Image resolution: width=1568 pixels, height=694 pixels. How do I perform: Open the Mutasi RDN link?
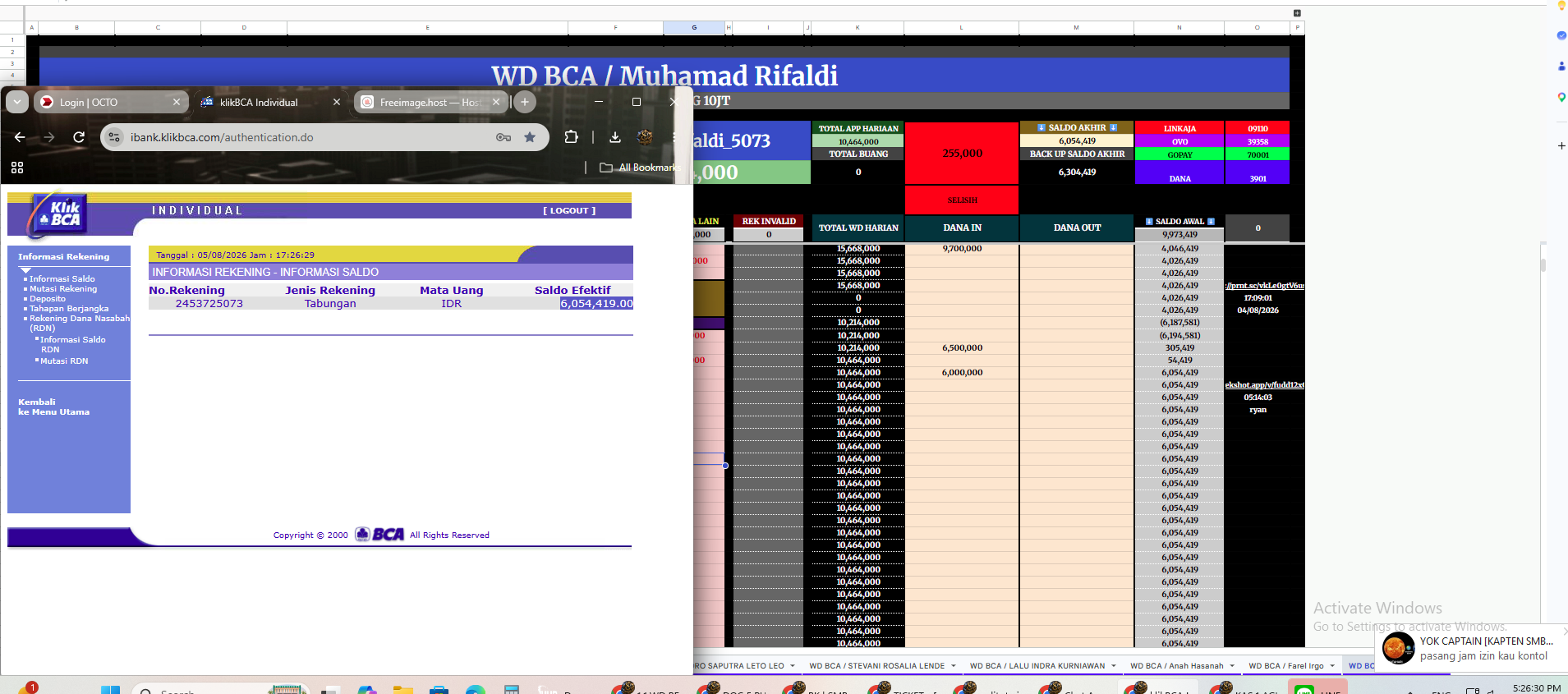point(64,361)
